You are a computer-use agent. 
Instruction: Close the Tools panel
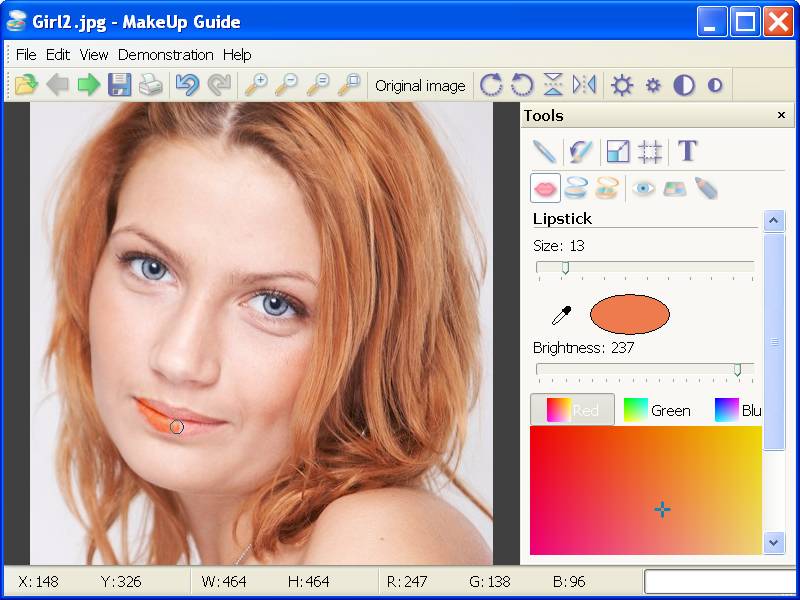(781, 115)
